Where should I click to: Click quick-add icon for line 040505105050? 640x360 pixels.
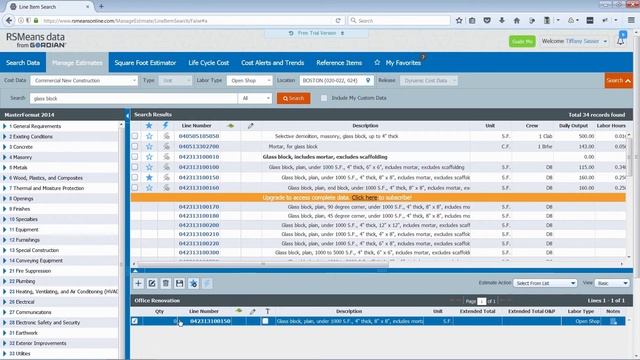click(x=167, y=136)
